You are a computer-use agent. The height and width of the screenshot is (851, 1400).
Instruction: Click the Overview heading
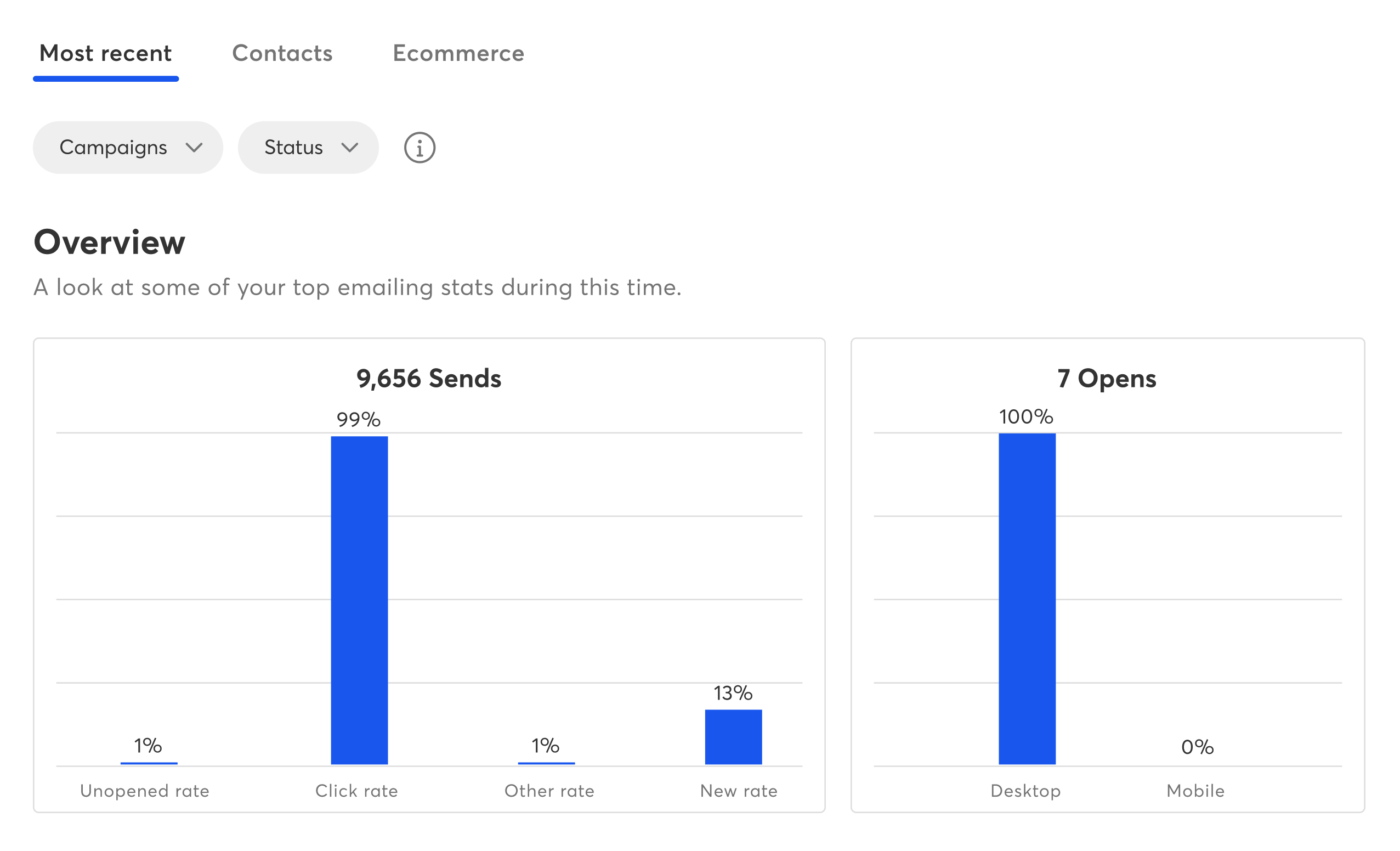click(110, 243)
